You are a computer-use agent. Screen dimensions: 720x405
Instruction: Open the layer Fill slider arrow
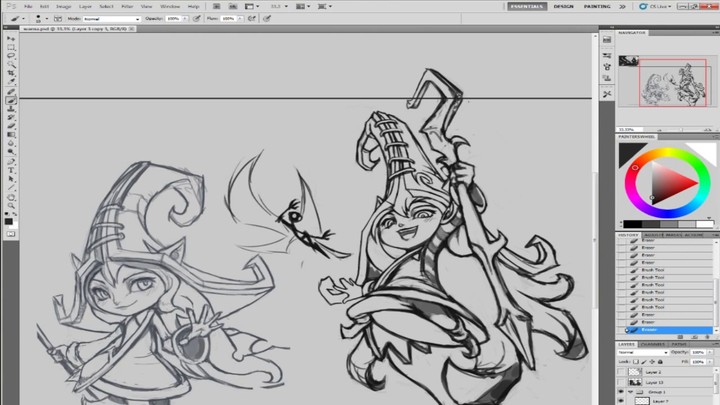point(710,362)
